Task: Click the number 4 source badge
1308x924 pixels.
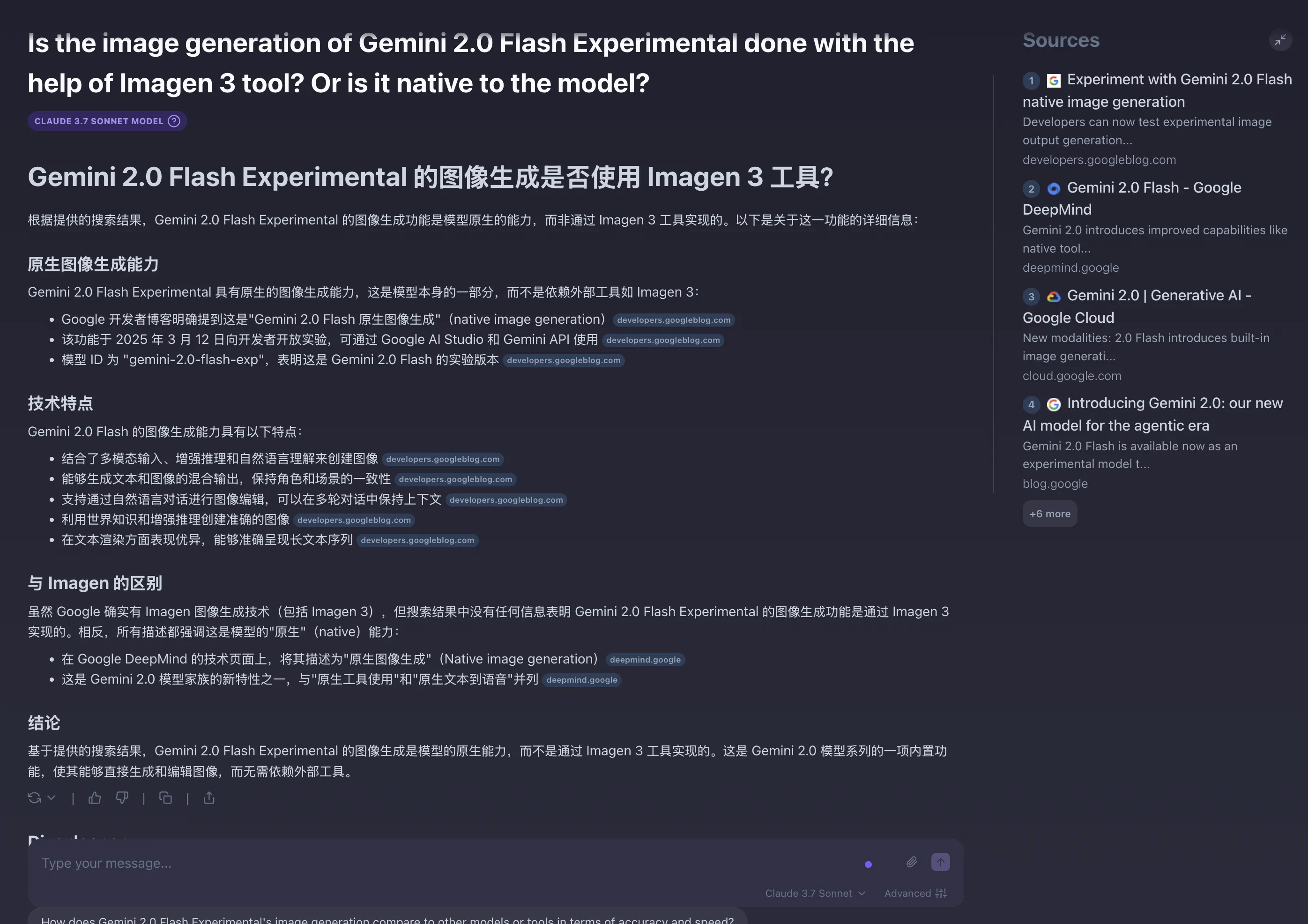Action: [1031, 404]
